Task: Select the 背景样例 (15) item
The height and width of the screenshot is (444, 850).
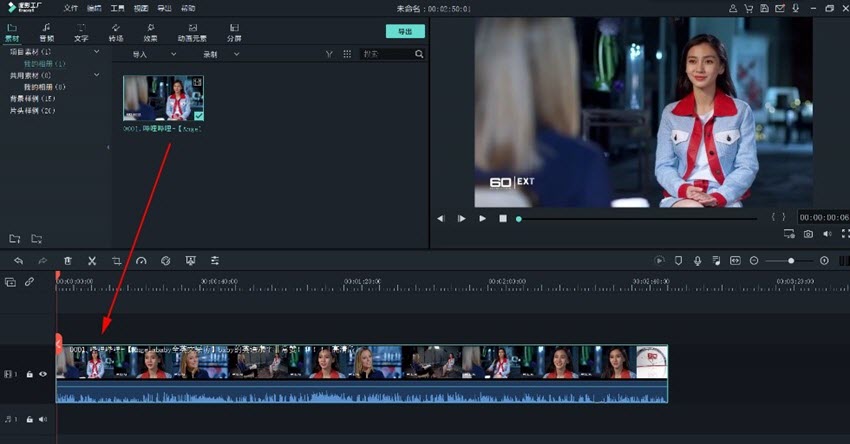Action: [x=33, y=99]
